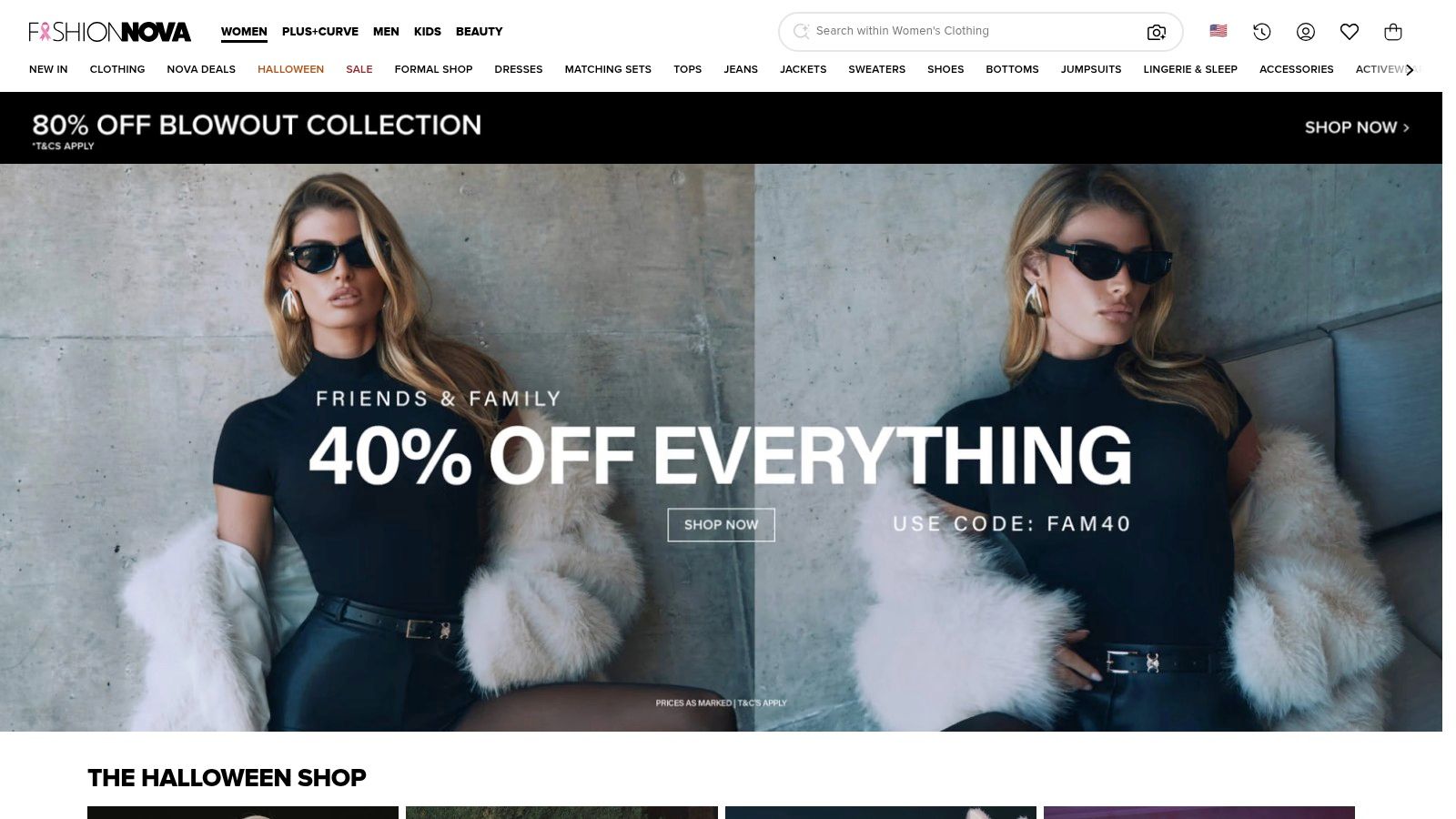
Task: Open the account profile icon
Action: click(1305, 32)
